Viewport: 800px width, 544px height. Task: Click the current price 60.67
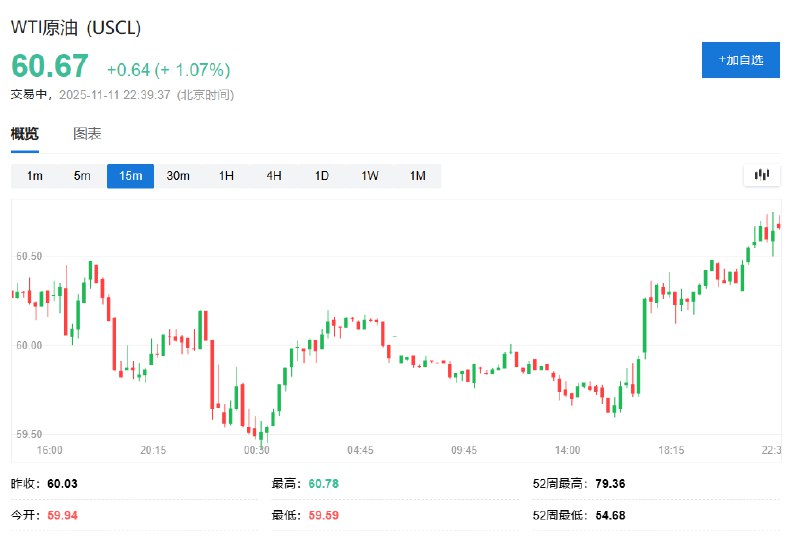click(x=49, y=66)
